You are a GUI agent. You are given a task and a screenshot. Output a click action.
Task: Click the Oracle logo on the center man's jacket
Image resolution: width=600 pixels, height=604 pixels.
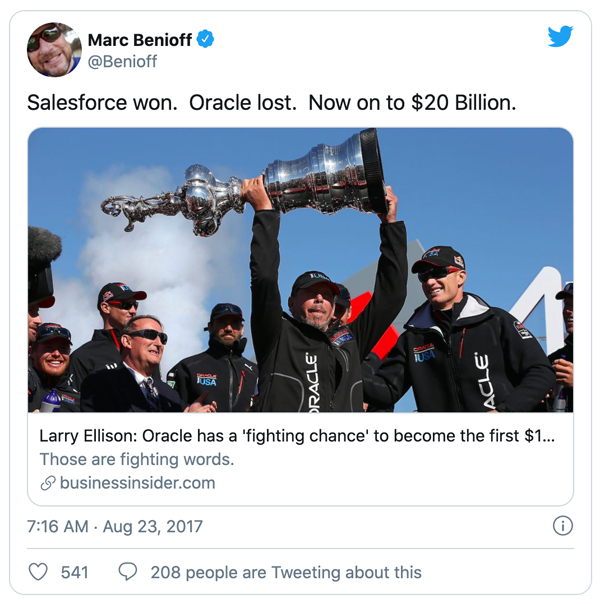tap(311, 383)
